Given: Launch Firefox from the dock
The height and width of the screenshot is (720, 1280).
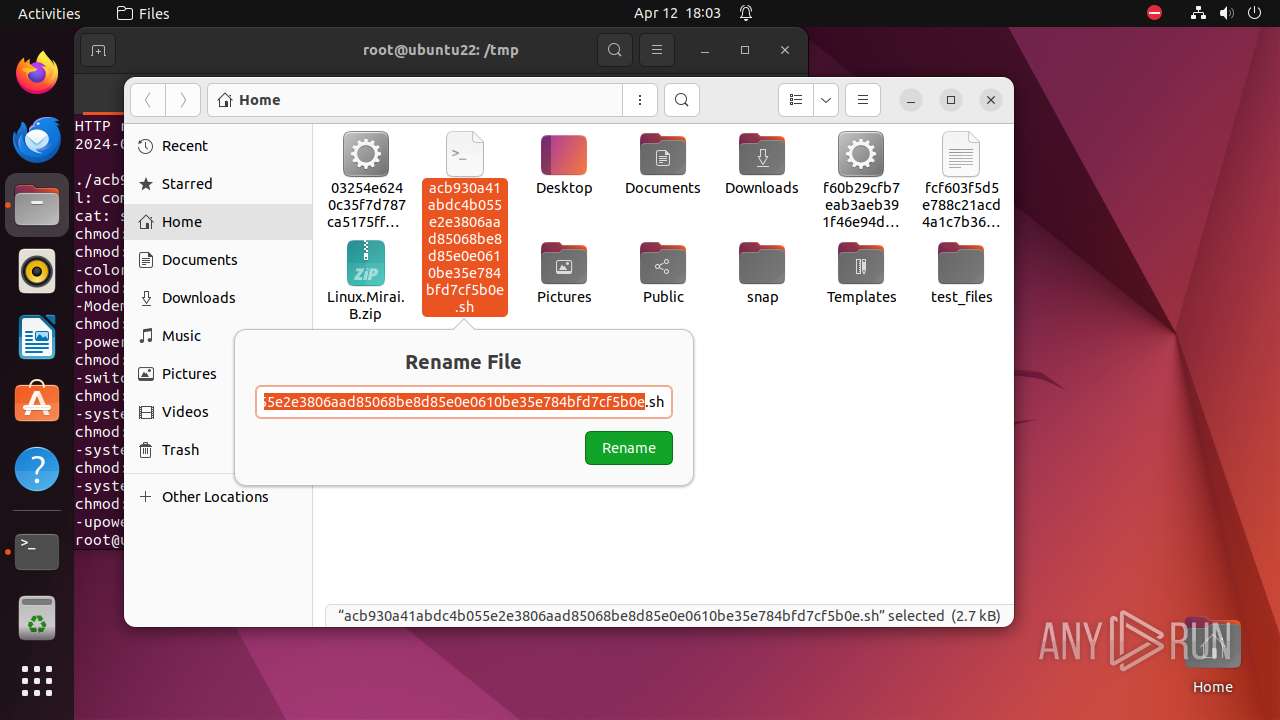Looking at the screenshot, I should point(37,73).
